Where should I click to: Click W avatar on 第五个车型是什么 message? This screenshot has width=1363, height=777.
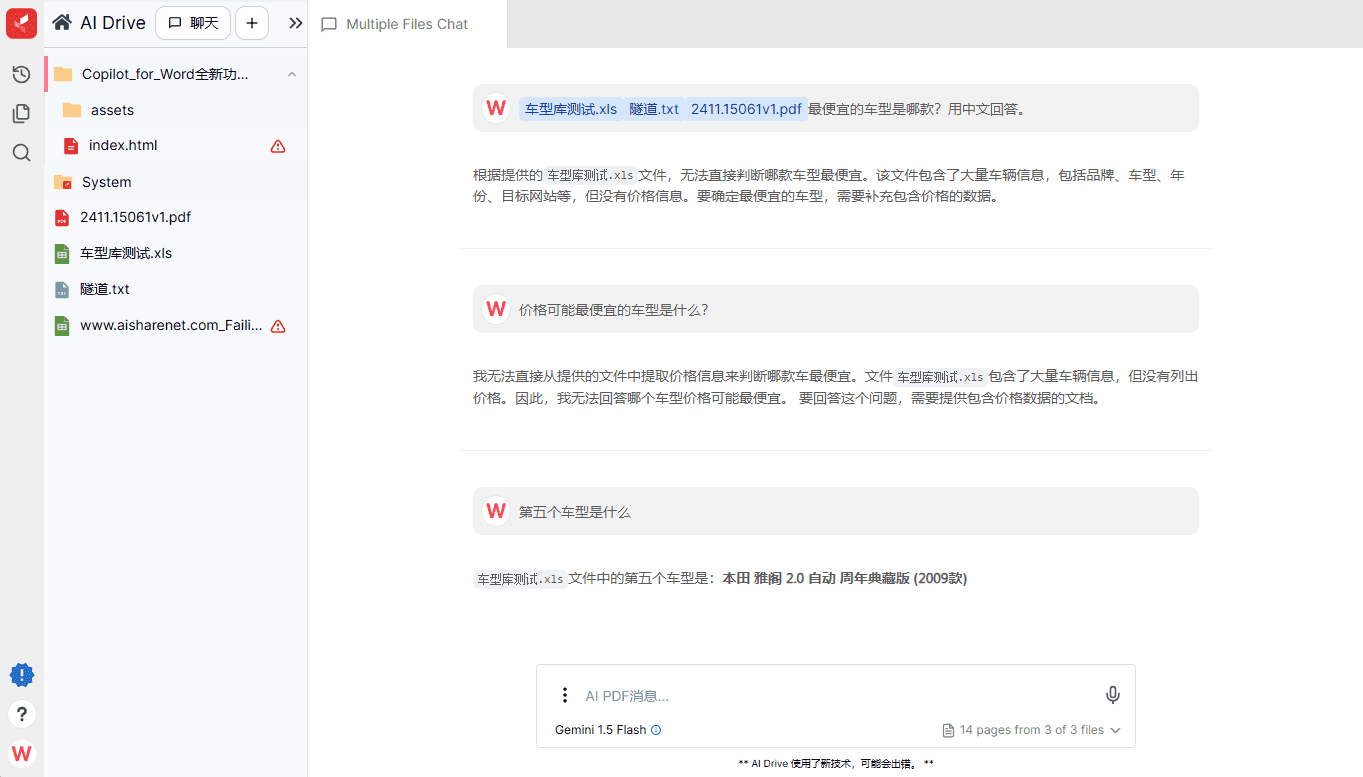[x=495, y=511]
